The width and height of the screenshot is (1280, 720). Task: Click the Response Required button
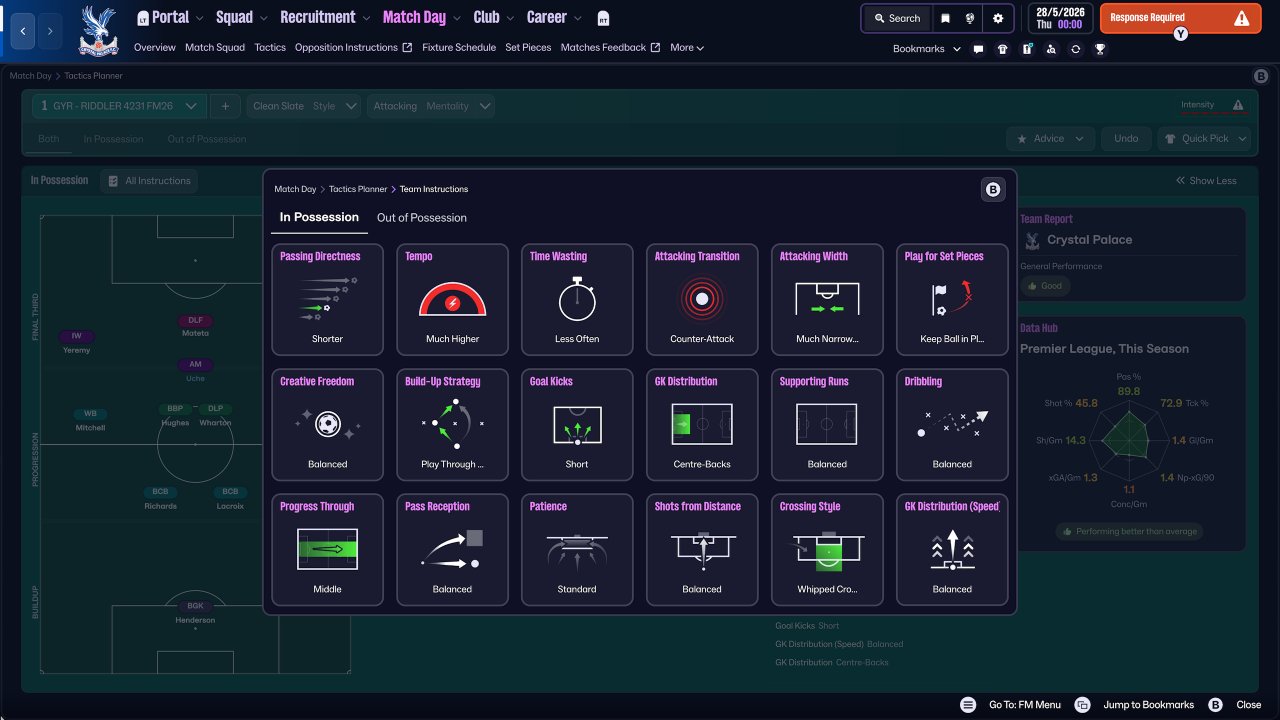click(1180, 18)
